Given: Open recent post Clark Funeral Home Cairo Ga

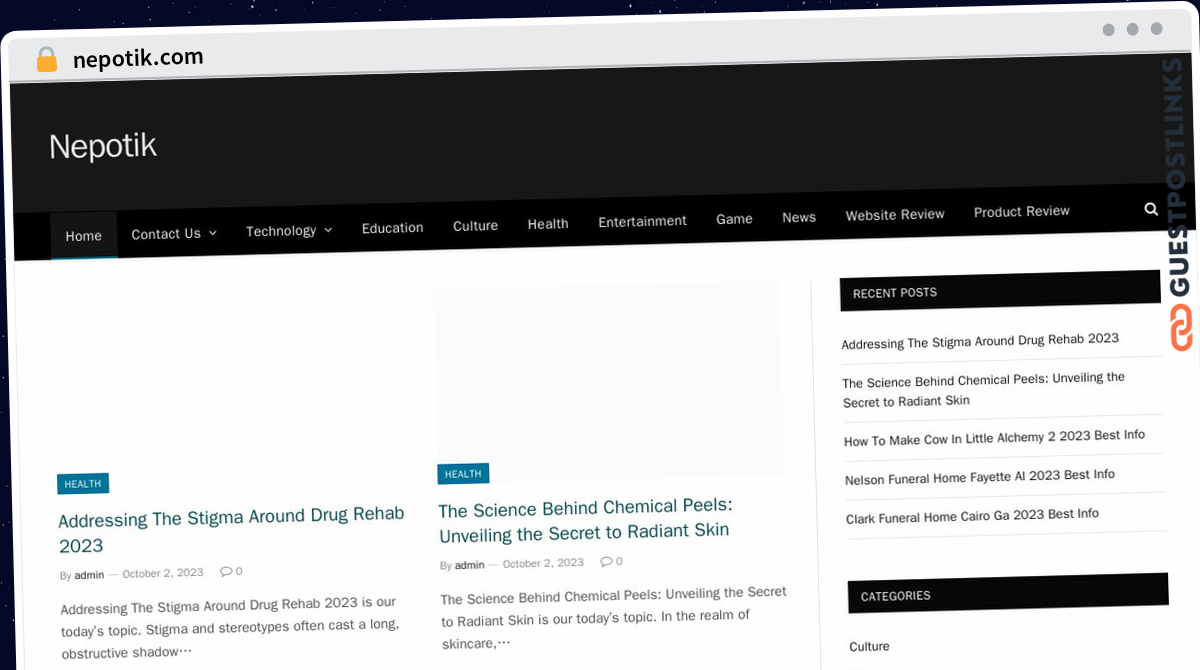Looking at the screenshot, I should point(972,516).
